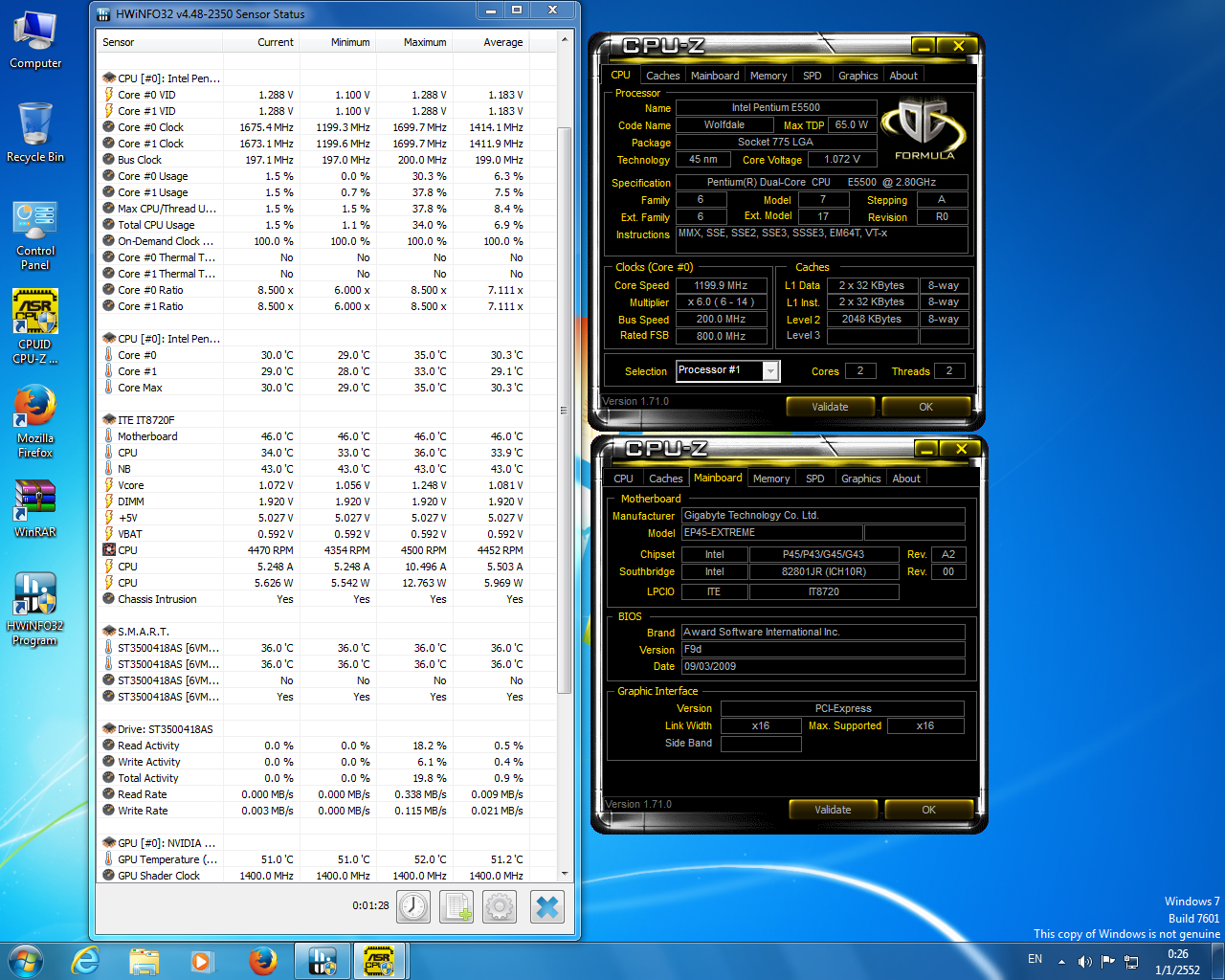Click the Wolfdale code name value in CPU-Z
Image resolution: width=1225 pixels, height=980 pixels.
point(724,124)
